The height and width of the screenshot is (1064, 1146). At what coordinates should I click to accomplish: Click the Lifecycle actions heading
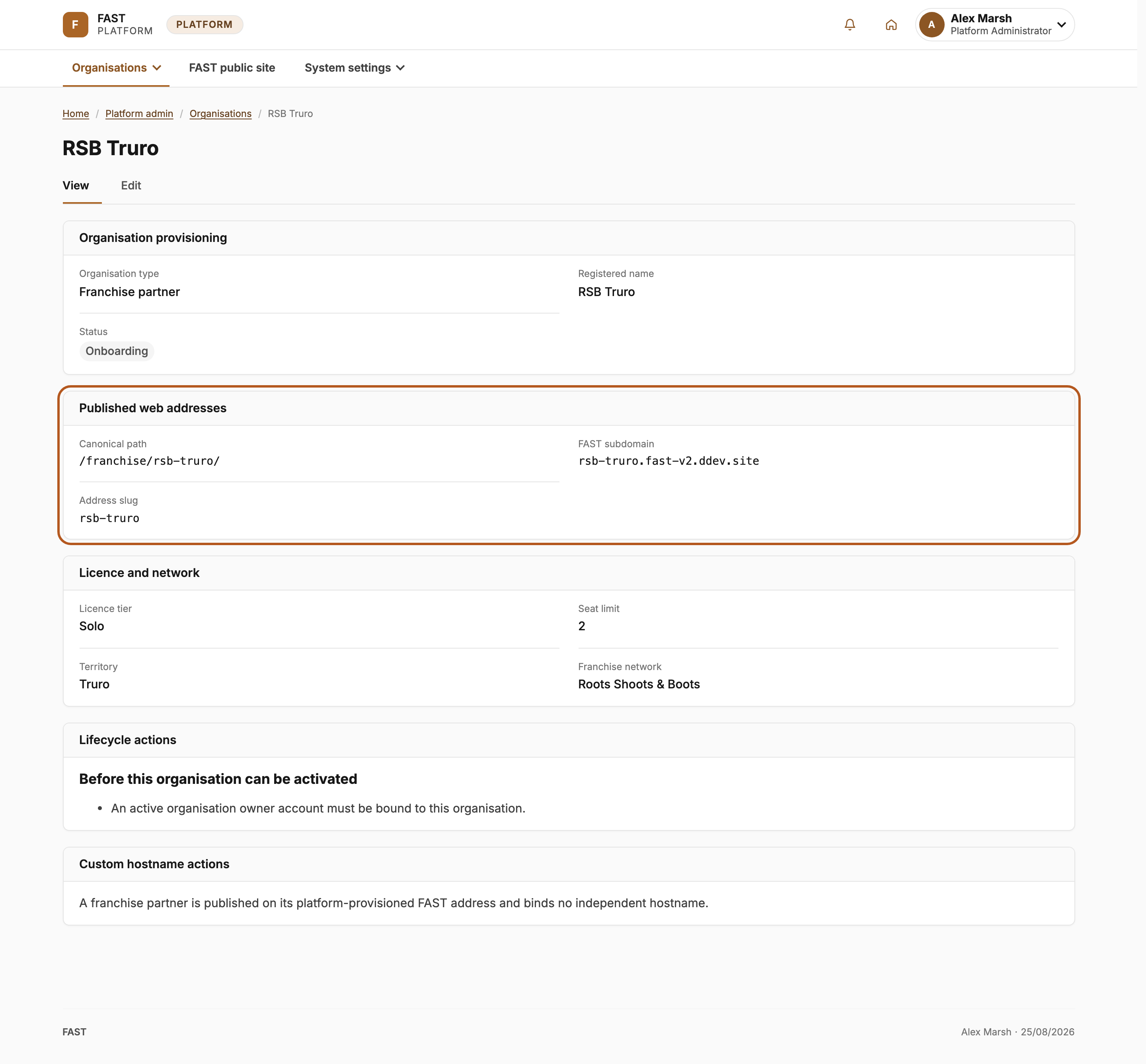click(x=128, y=740)
